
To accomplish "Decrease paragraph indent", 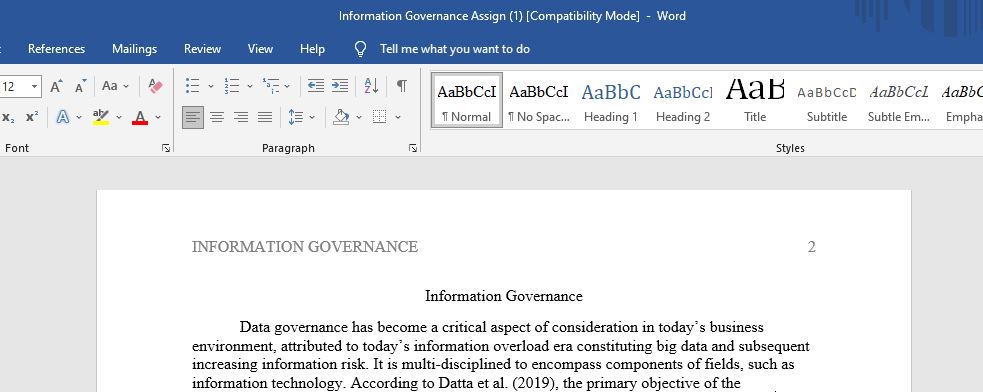I will click(x=316, y=86).
